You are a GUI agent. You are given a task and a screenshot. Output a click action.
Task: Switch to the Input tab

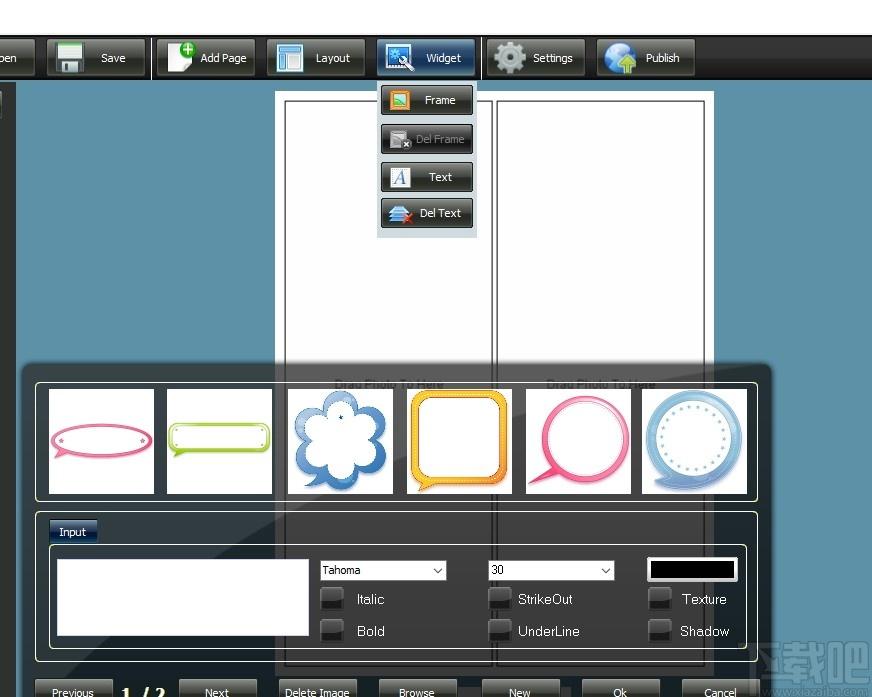point(73,532)
